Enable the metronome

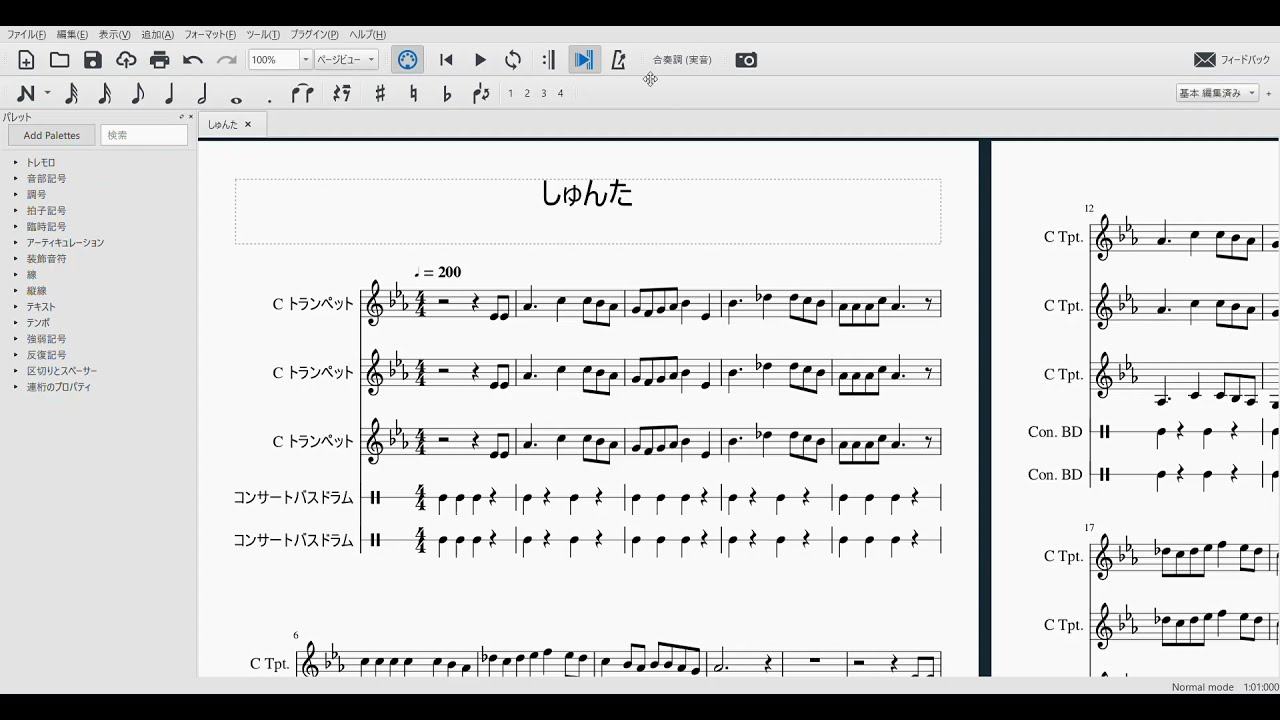(618, 60)
